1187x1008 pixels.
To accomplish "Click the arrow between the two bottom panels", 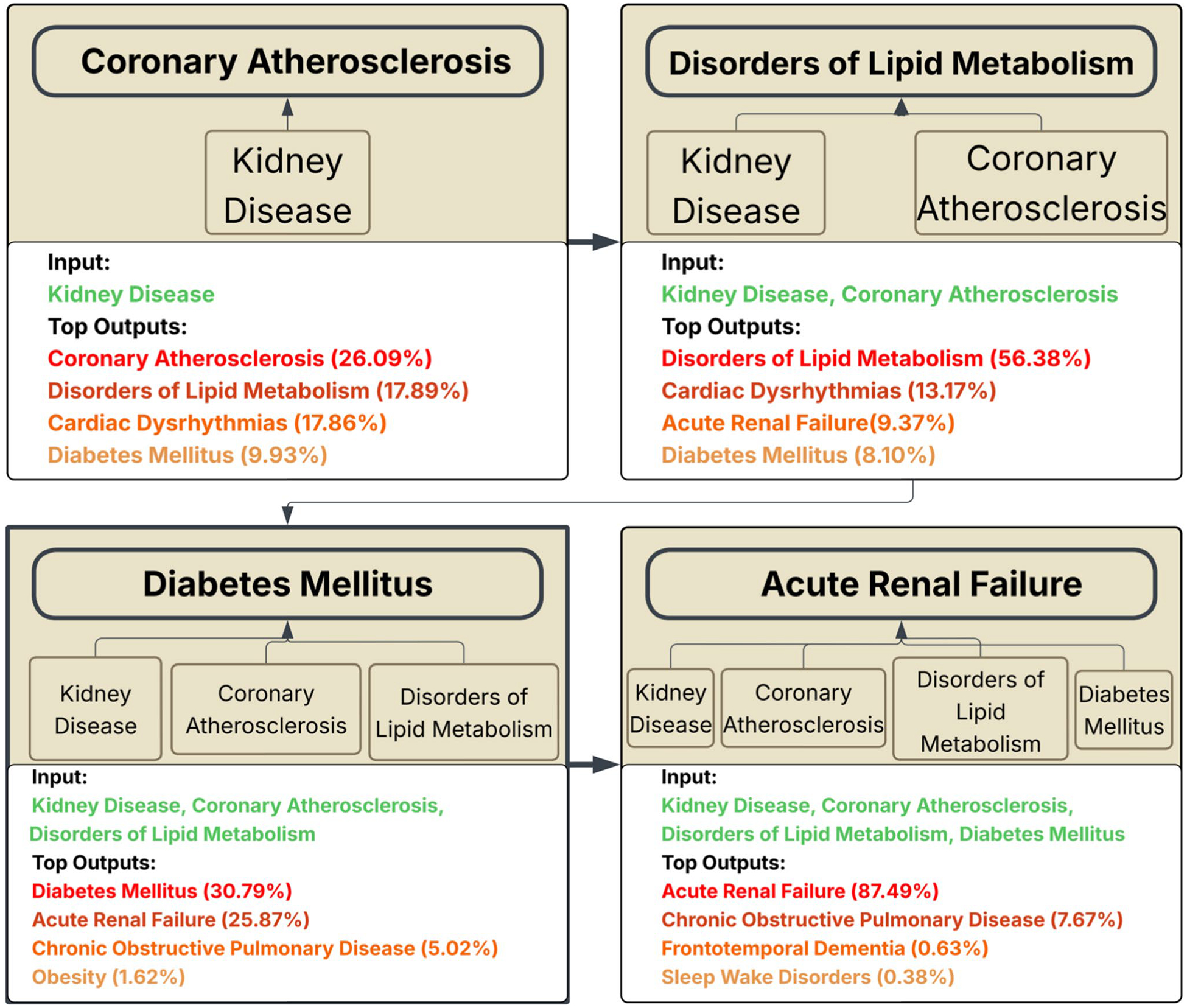I will click(x=593, y=765).
